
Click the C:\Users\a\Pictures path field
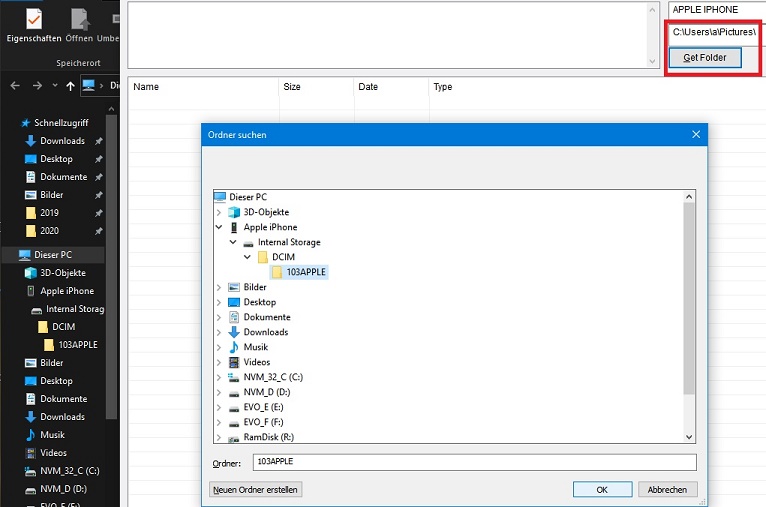tap(714, 32)
